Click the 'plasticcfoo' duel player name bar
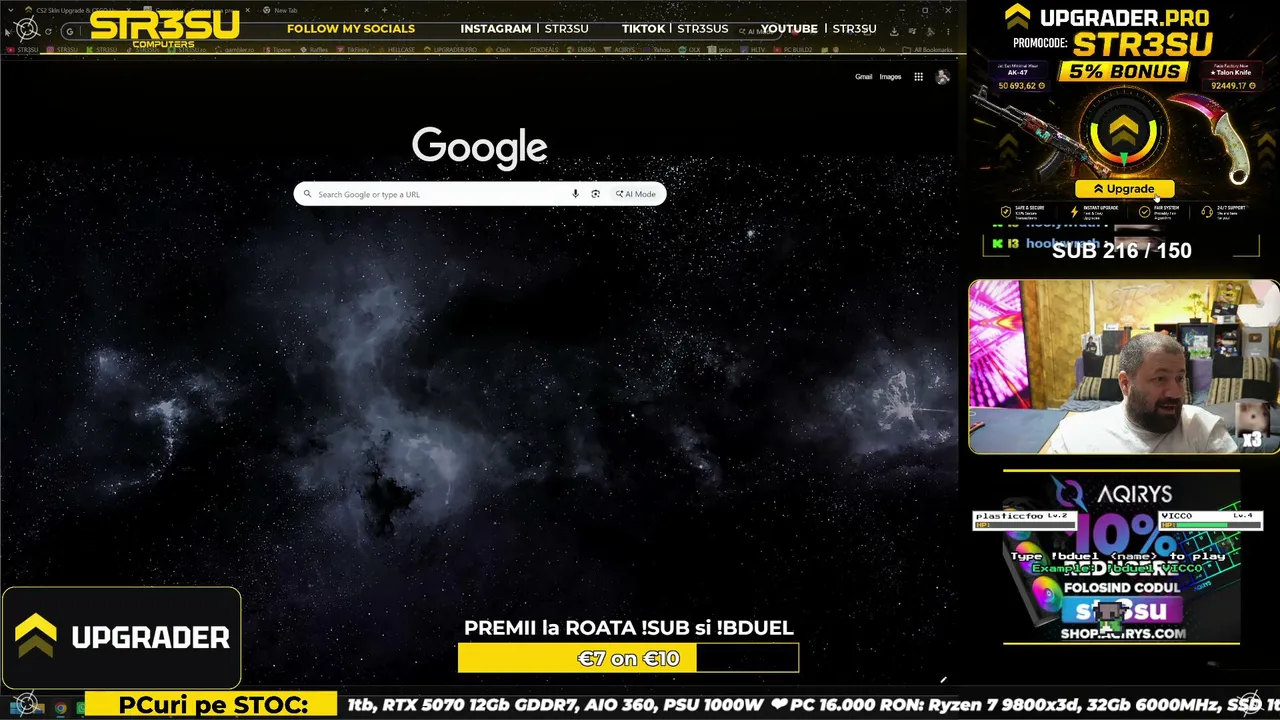Viewport: 1280px width, 720px height. click(1026, 520)
